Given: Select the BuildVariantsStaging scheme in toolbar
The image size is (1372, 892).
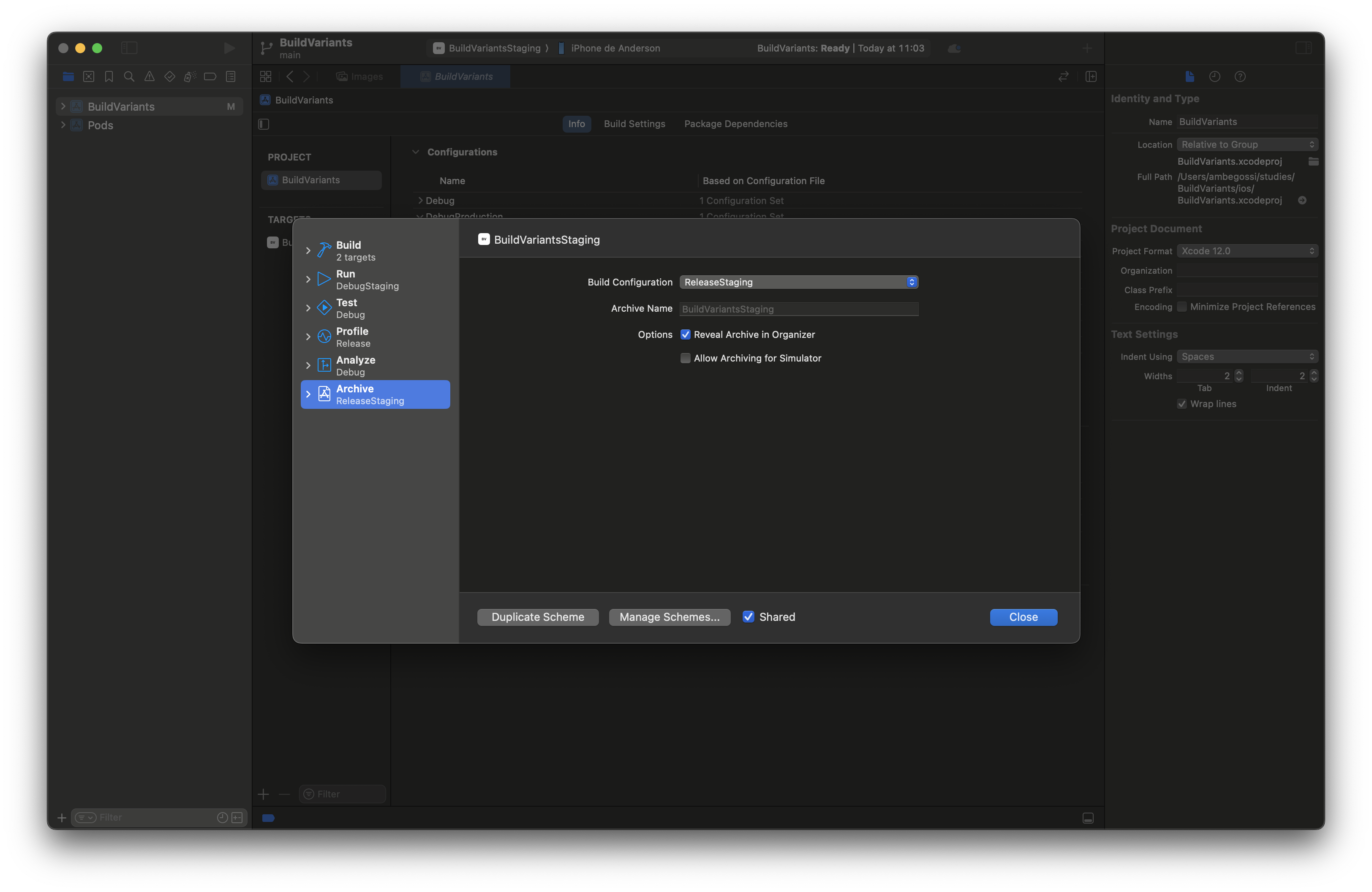Looking at the screenshot, I should pos(487,49).
